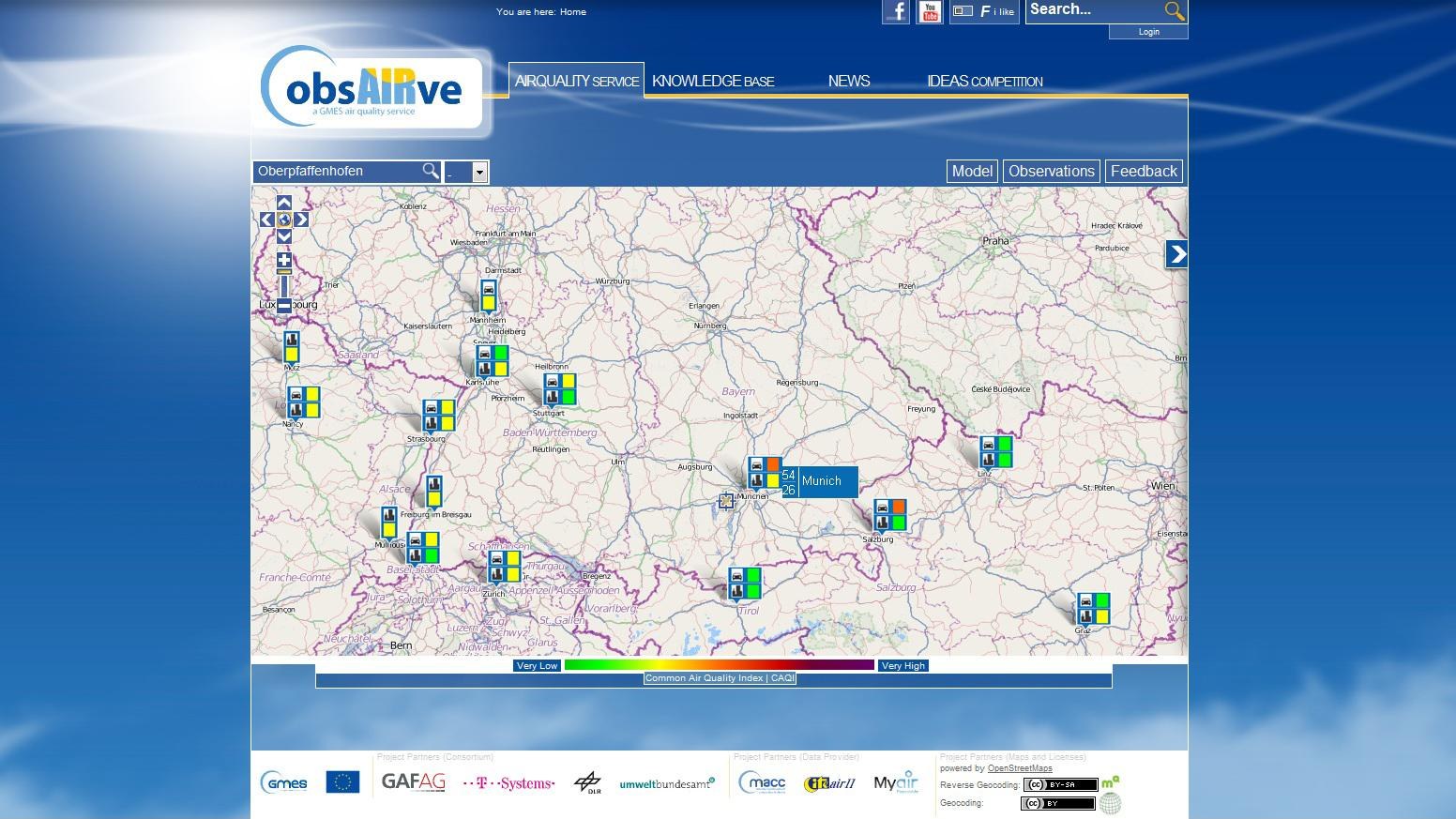This screenshot has width=1456, height=819.
Task: Click the map zoom in plus button
Action: (x=284, y=260)
